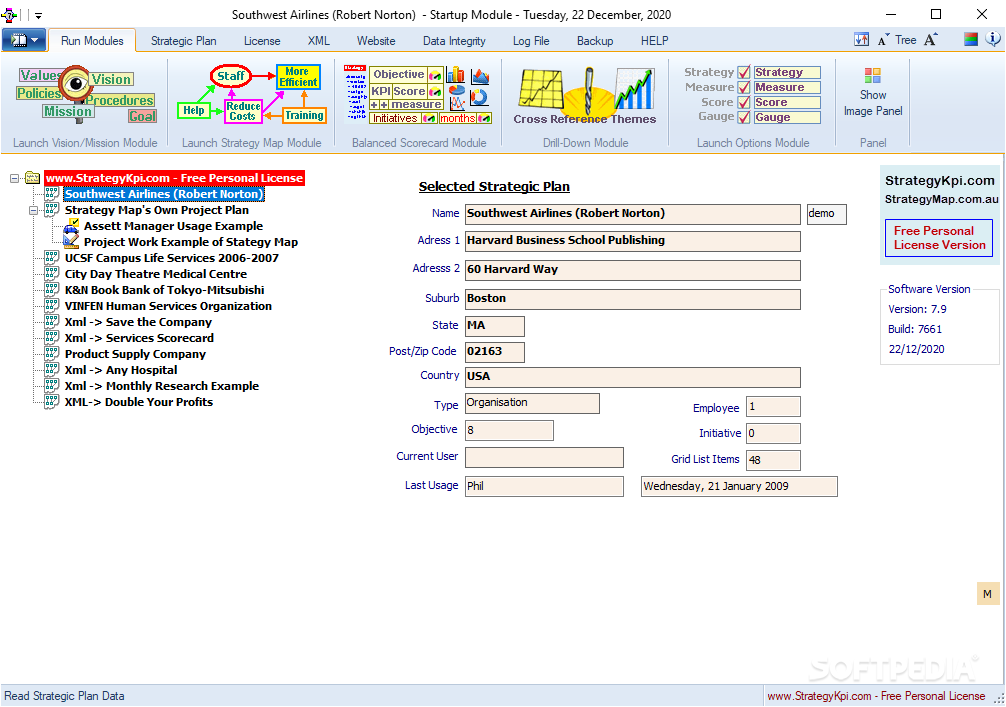
Task: Open the Balanced Scorecard Module graphic
Action: click(x=418, y=95)
